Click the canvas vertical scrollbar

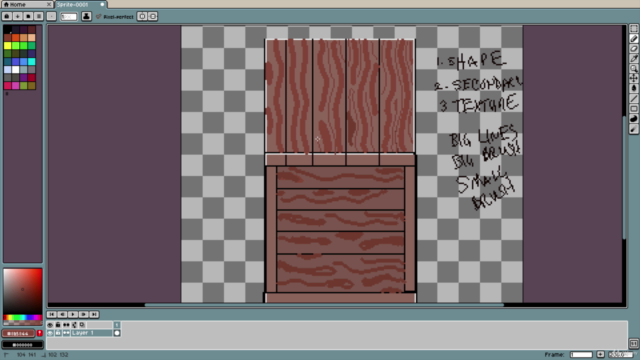click(x=624, y=178)
